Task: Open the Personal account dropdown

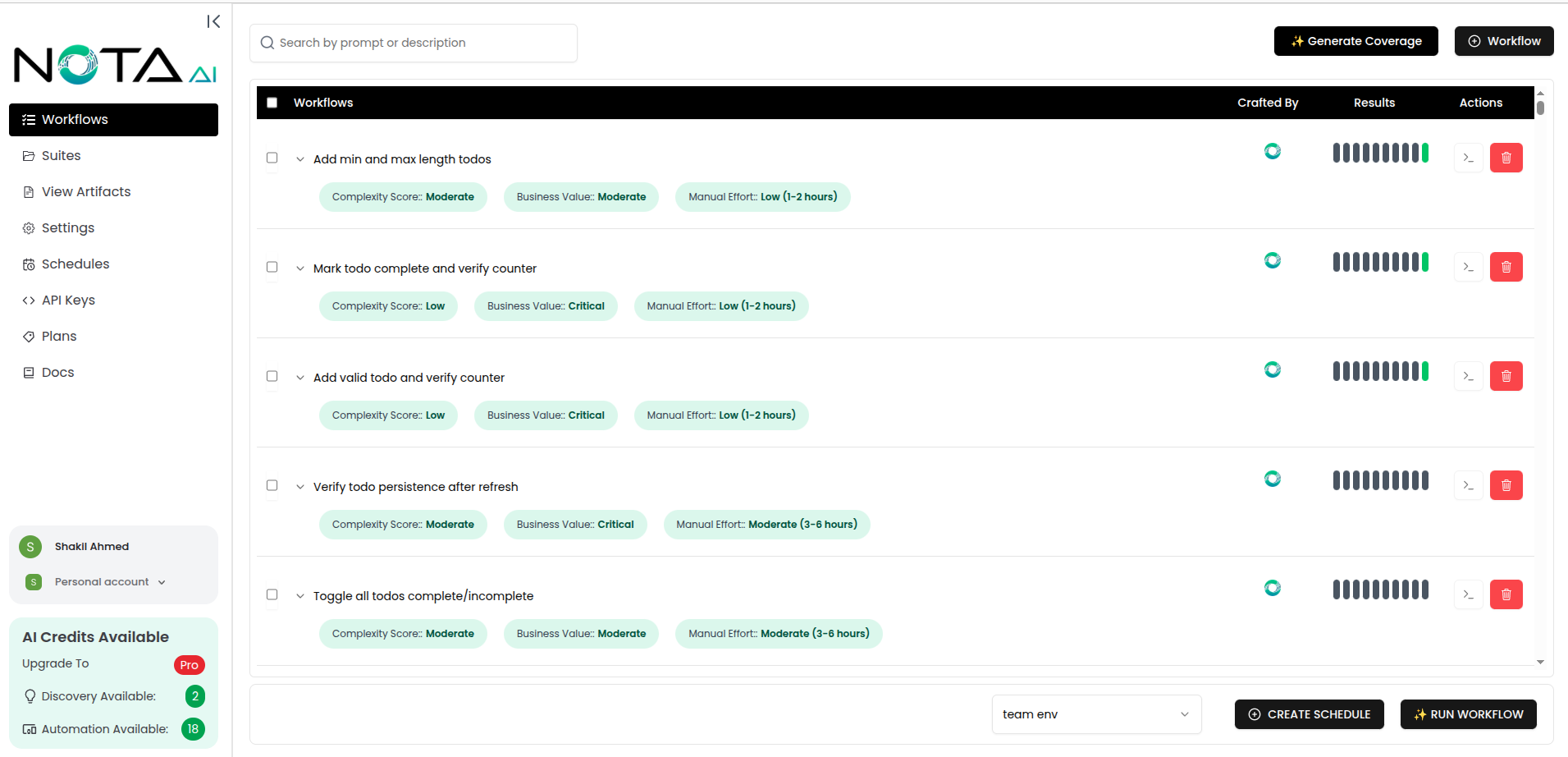Action: click(162, 581)
